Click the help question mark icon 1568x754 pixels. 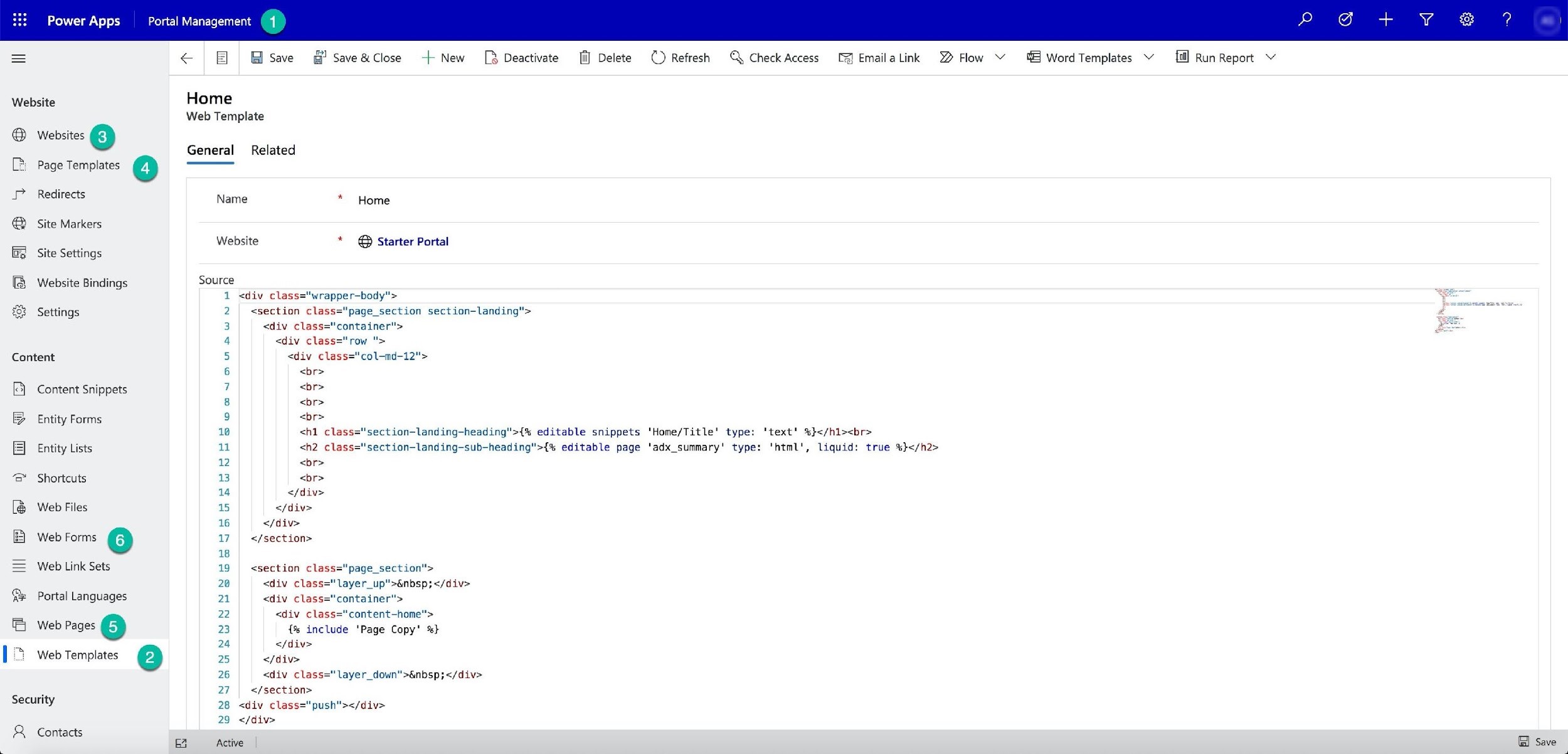[x=1507, y=19]
